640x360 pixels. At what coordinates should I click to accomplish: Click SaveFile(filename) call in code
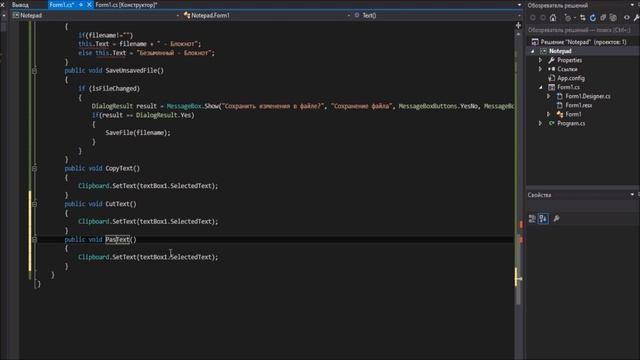(x=138, y=133)
